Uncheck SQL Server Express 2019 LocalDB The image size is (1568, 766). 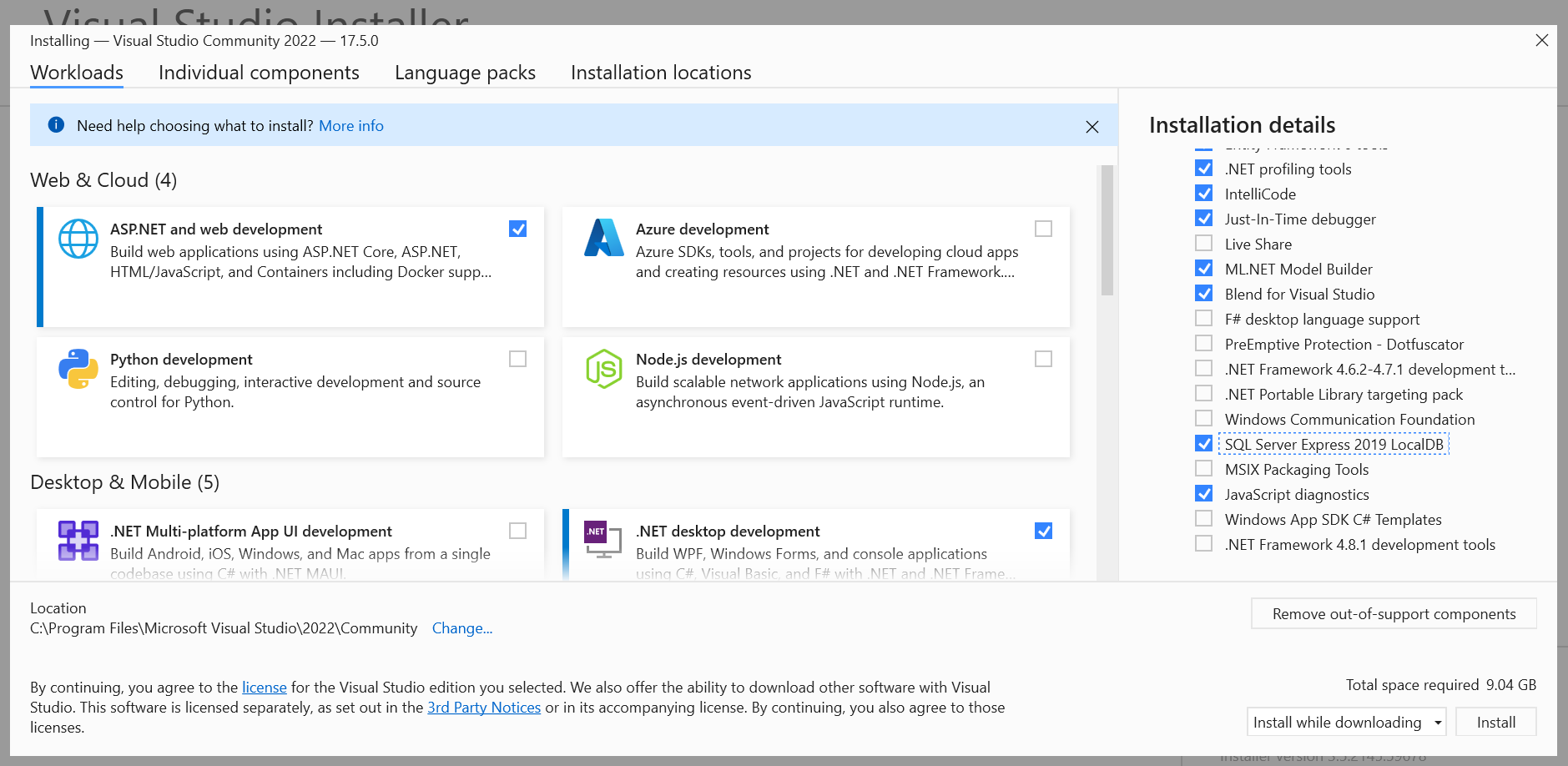click(1204, 443)
